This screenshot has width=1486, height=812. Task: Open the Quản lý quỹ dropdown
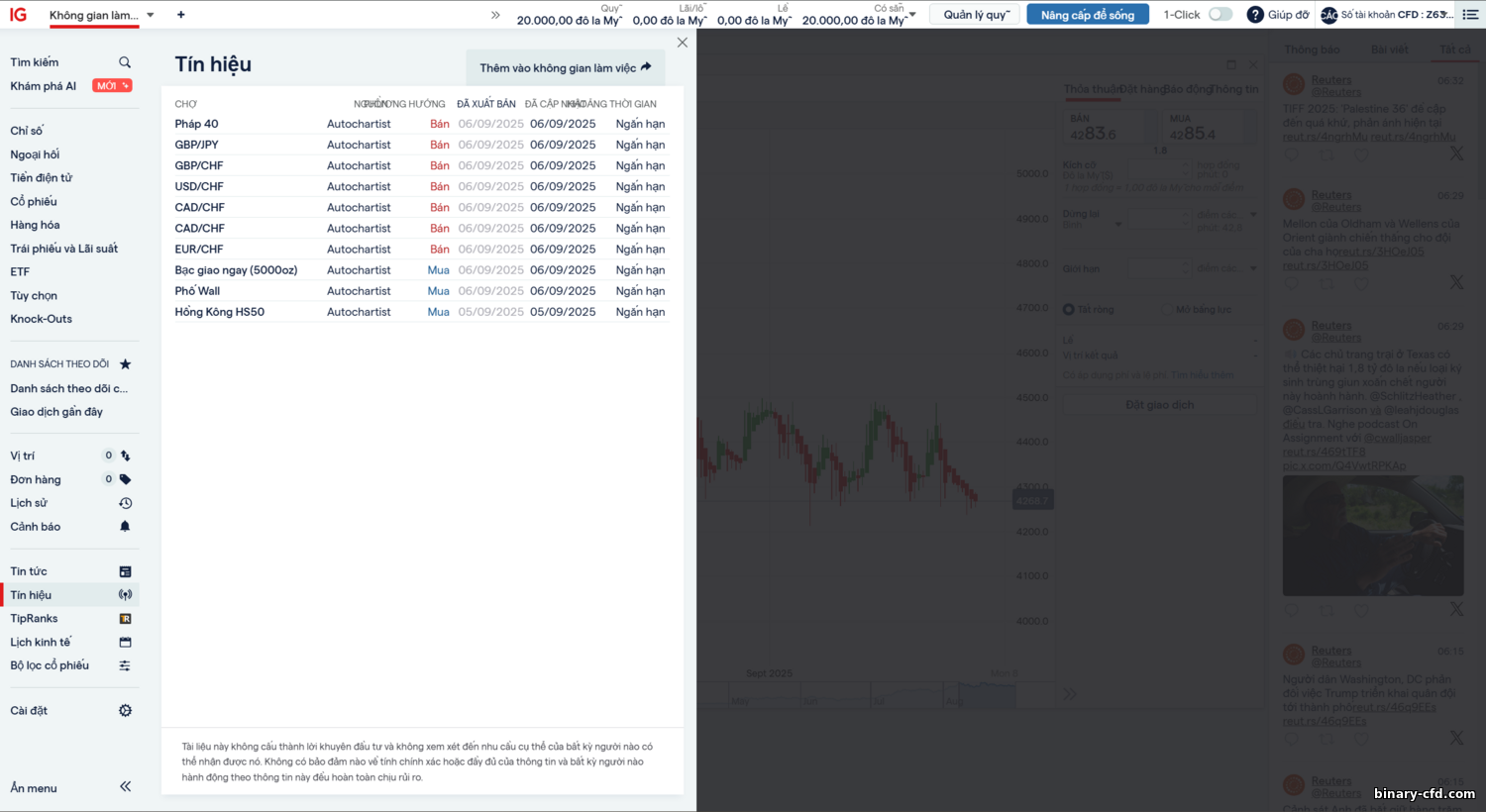(x=975, y=15)
